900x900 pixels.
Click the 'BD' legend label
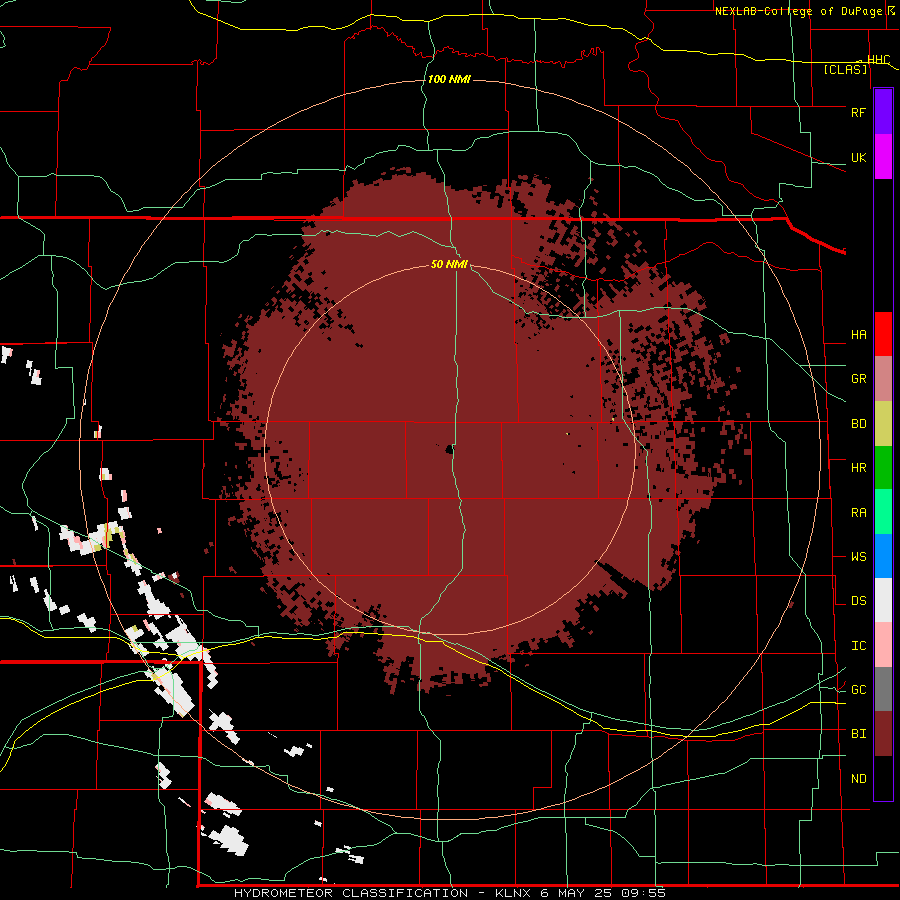[x=858, y=424]
